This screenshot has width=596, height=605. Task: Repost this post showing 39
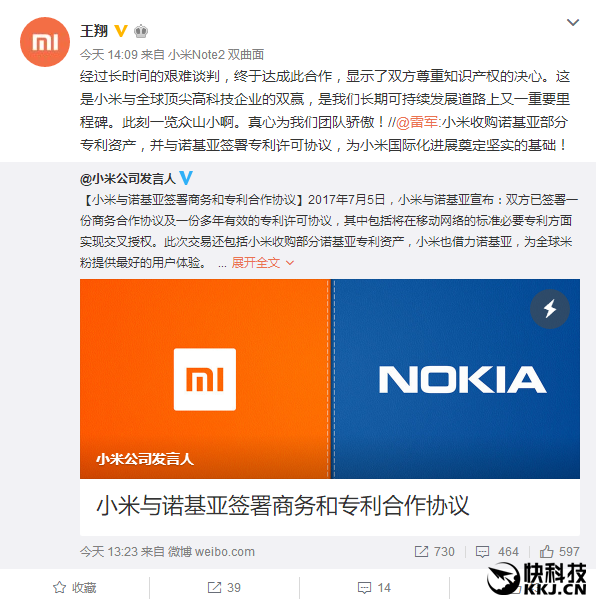pyautogui.click(x=224, y=588)
